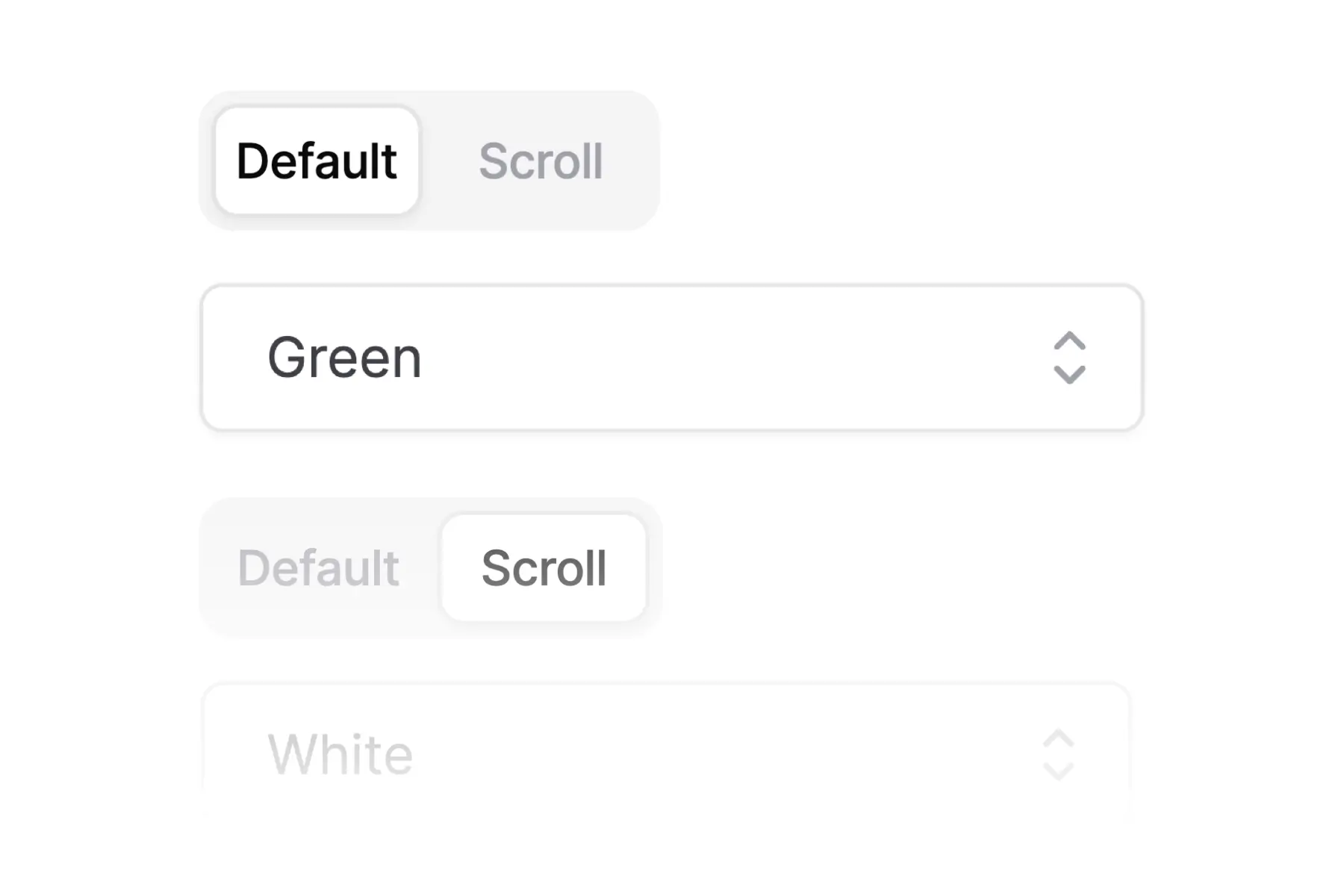Click the "White" value text in the select
Image resolution: width=1344 pixels, height=896 pixels.
click(x=340, y=755)
